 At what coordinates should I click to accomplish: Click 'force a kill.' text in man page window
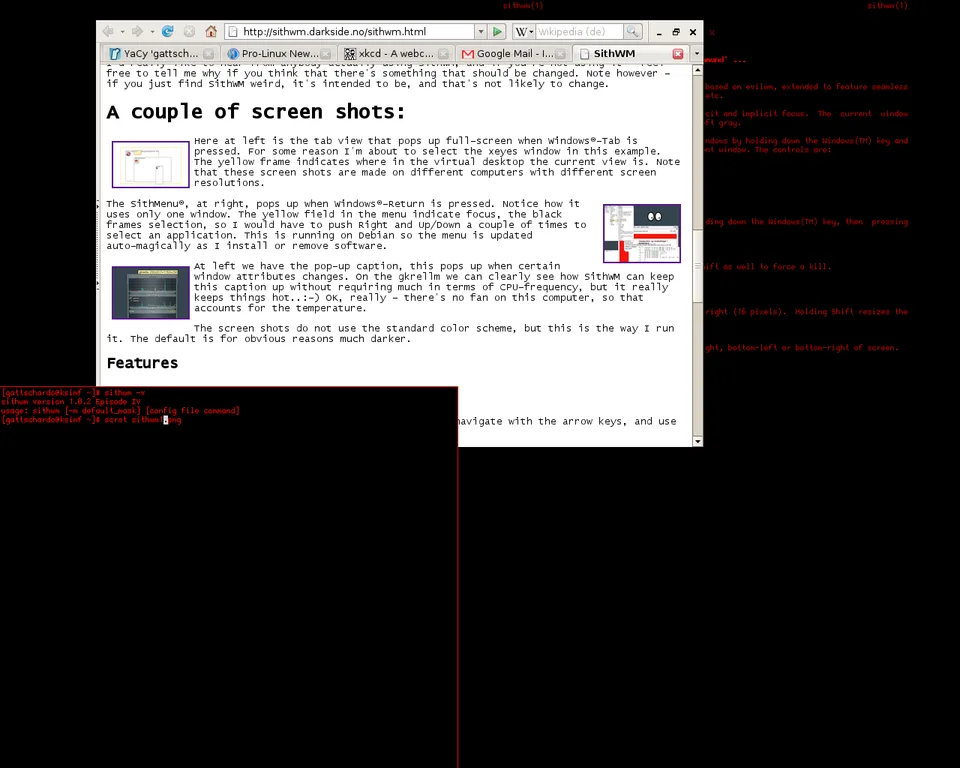[x=803, y=266]
